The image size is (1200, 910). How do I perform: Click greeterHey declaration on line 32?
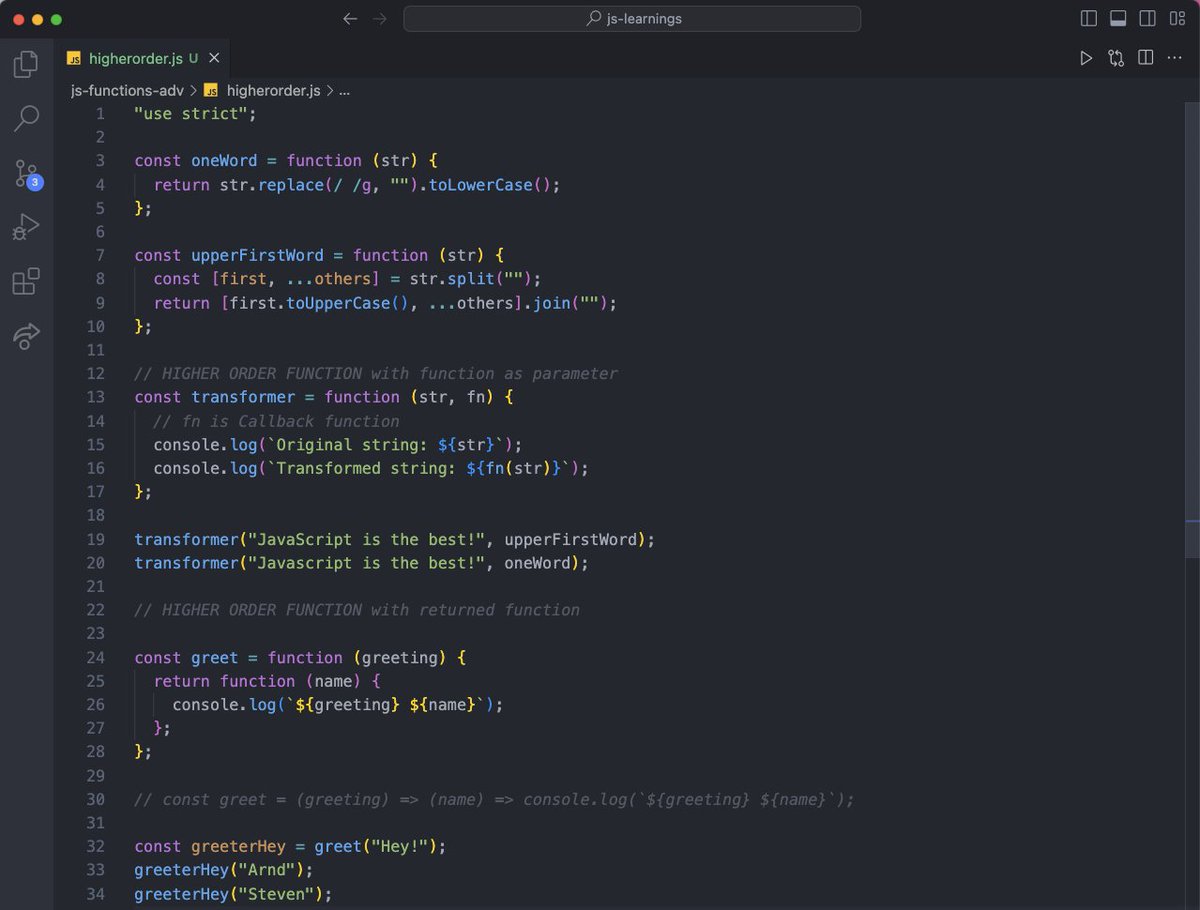[238, 847]
